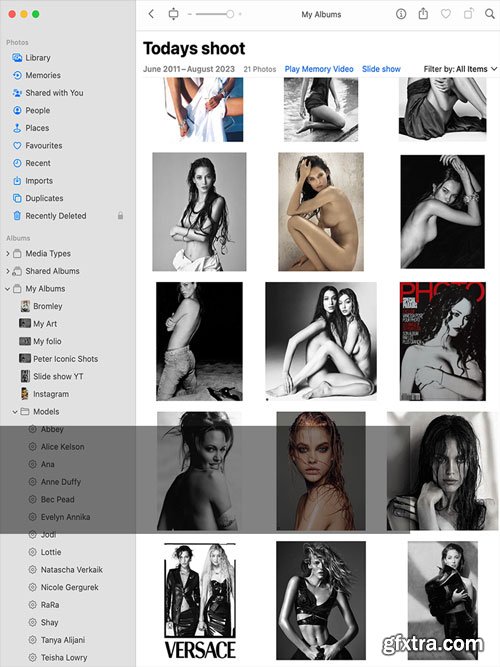Image resolution: width=500 pixels, height=667 pixels.
Task: Open the Peter Iconic Shots album
Action: tap(66, 359)
